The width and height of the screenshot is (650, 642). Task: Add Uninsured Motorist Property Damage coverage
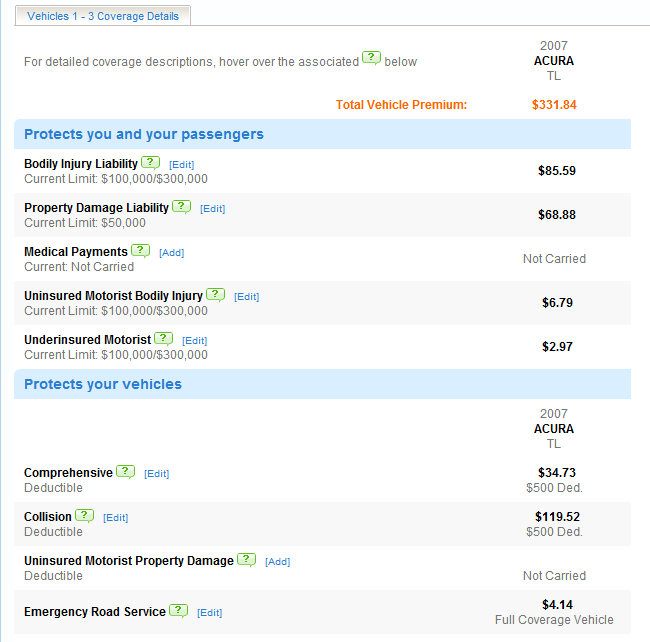click(x=277, y=561)
